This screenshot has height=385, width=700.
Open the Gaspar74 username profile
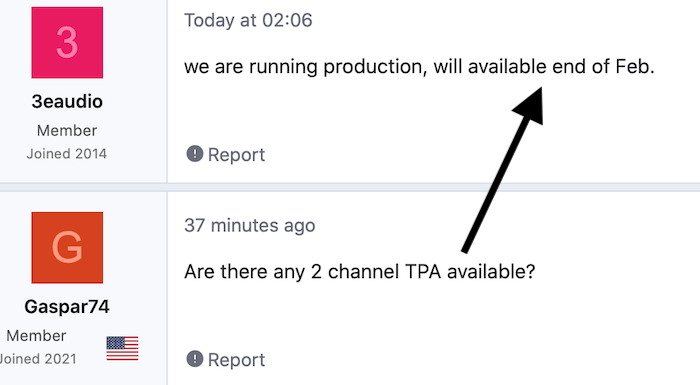67,307
